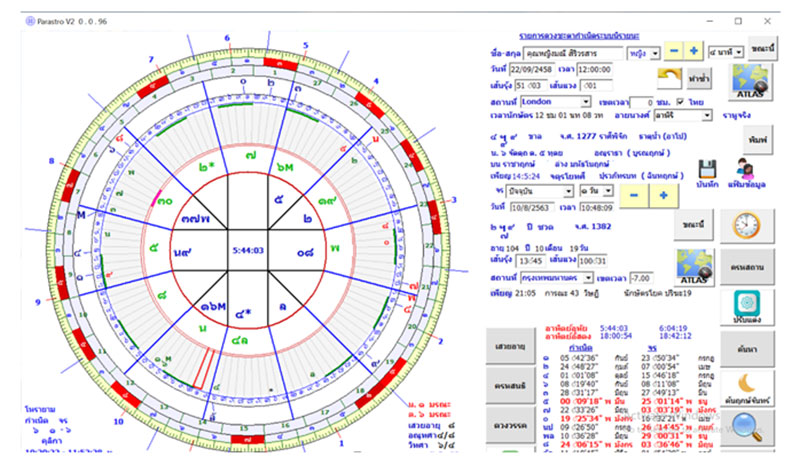Click the longitude field showing 100:31
Screen dimensions: 800x473
click(x=592, y=261)
